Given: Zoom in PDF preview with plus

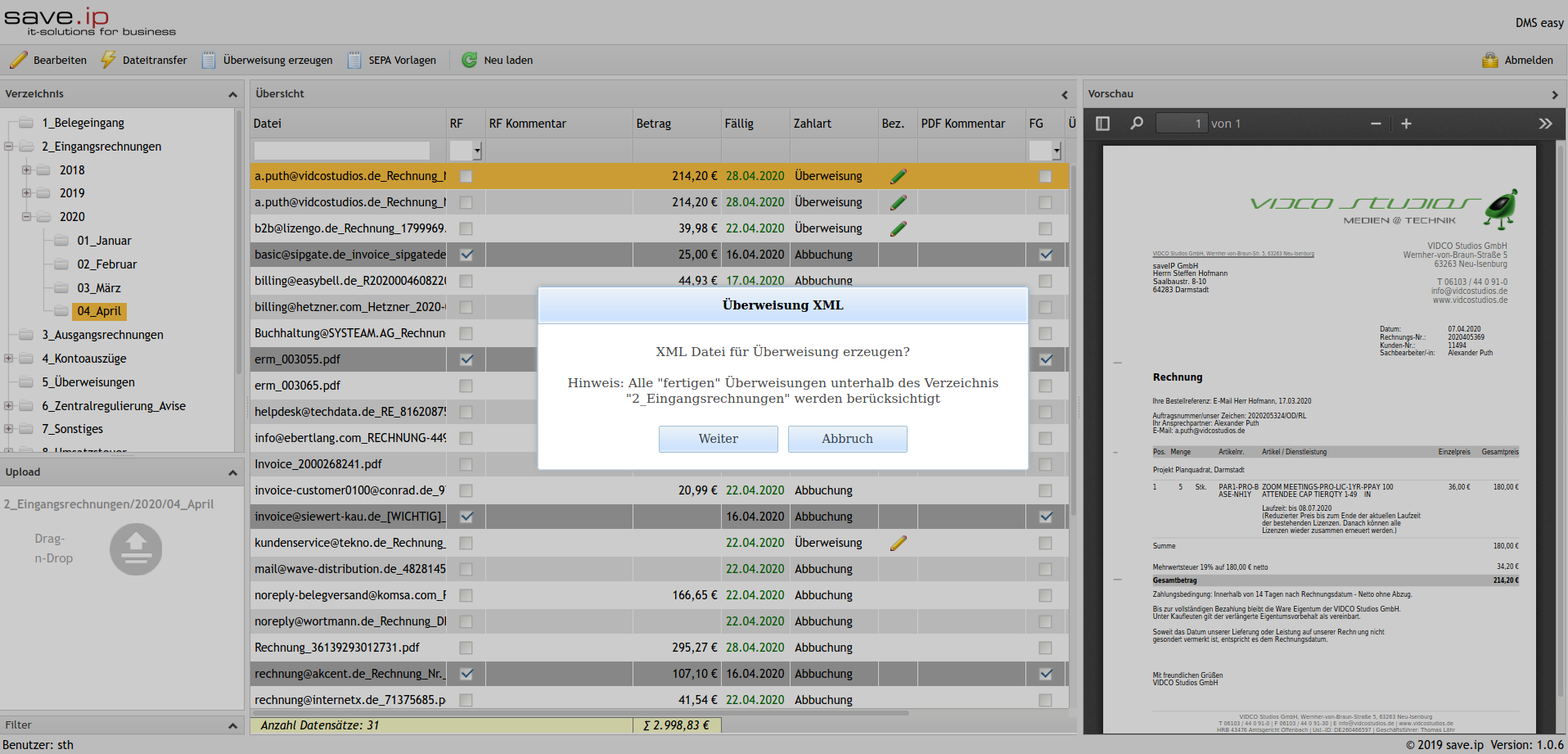Looking at the screenshot, I should 1406,124.
